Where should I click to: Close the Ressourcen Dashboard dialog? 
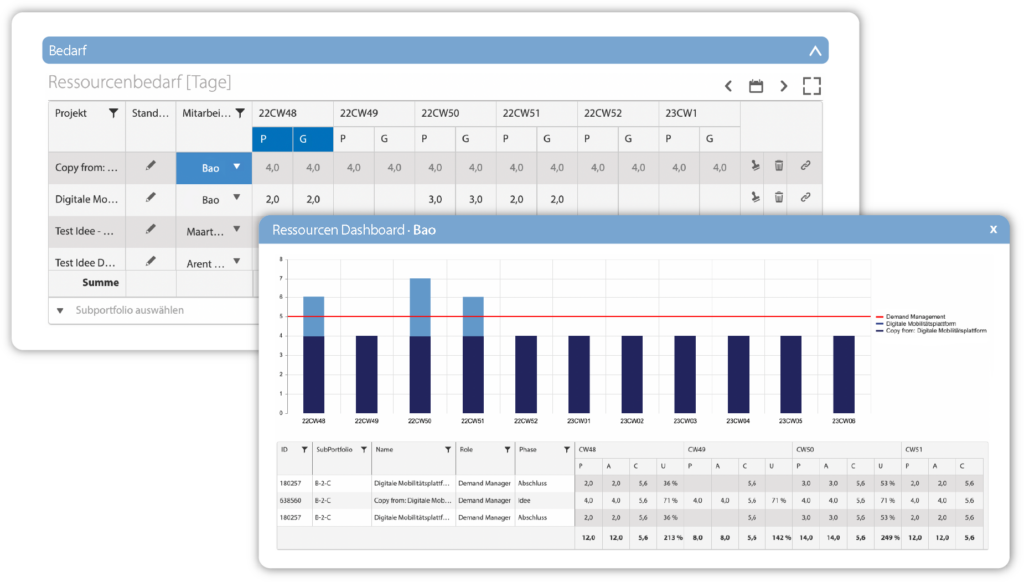(x=993, y=229)
